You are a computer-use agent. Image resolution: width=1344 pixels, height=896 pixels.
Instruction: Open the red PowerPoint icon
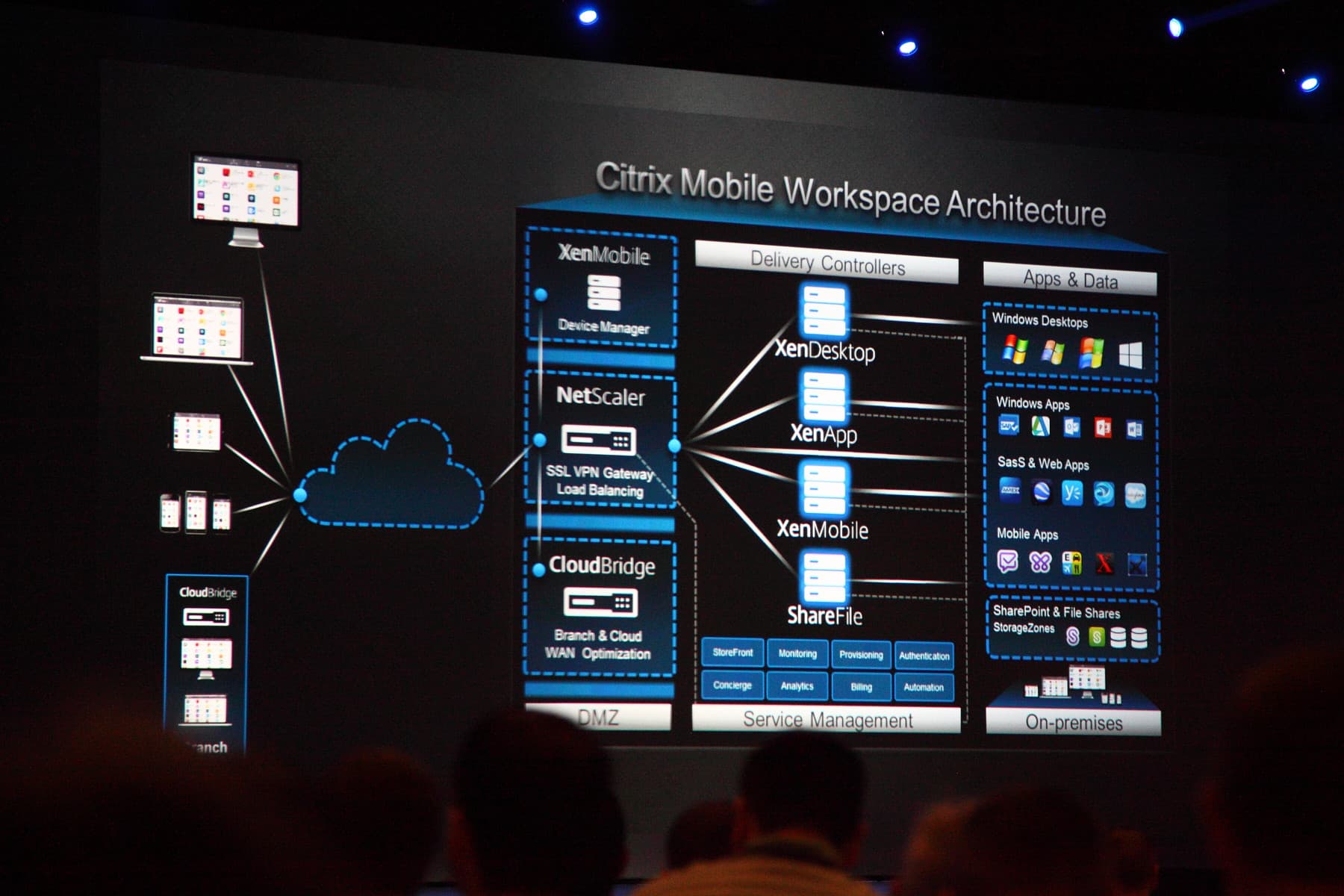[x=1103, y=428]
